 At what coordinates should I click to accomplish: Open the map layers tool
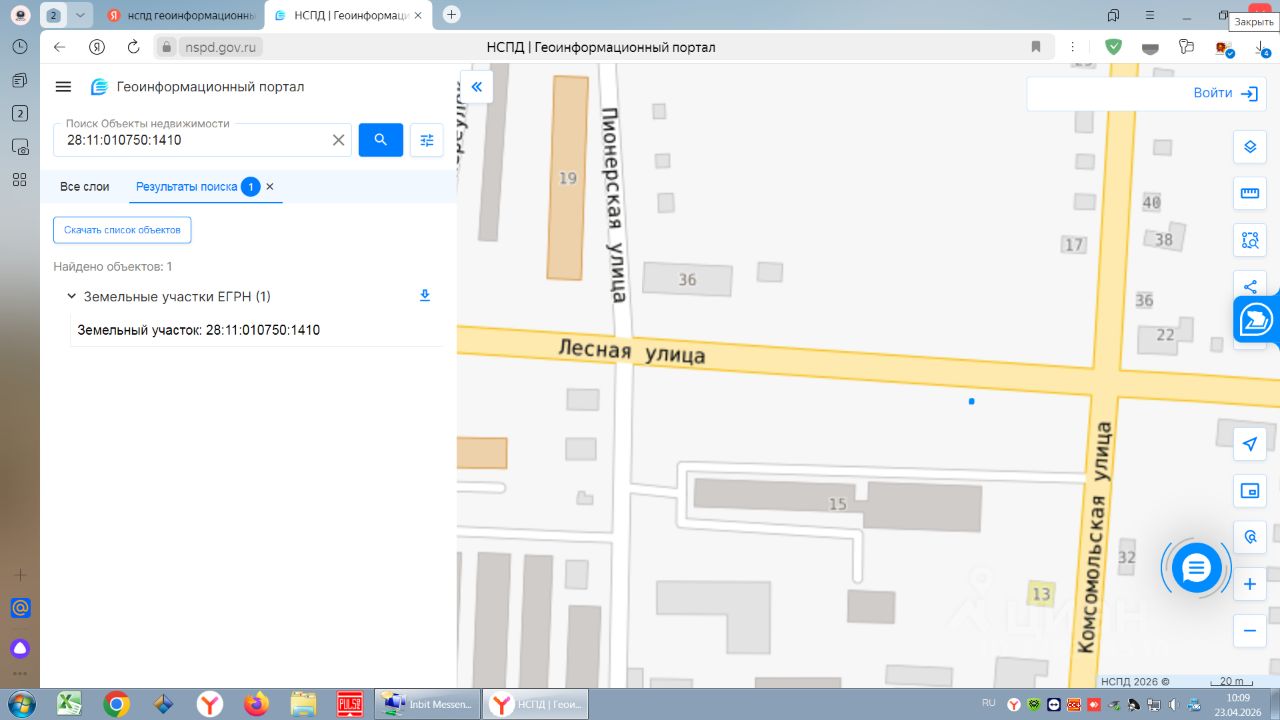coord(1249,147)
